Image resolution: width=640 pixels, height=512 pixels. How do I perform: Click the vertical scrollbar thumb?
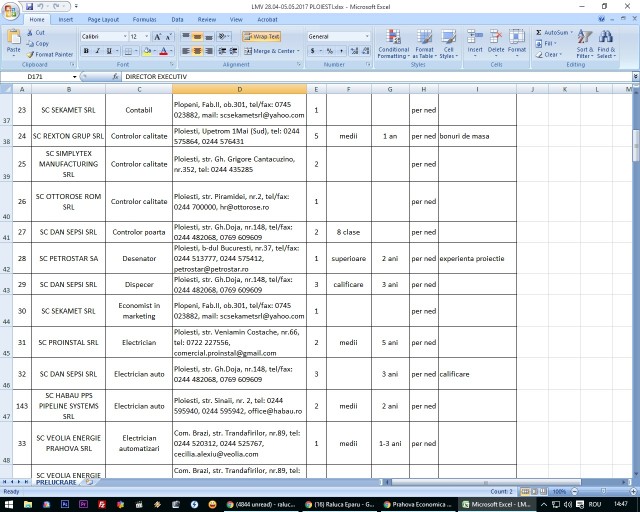[x=636, y=145]
